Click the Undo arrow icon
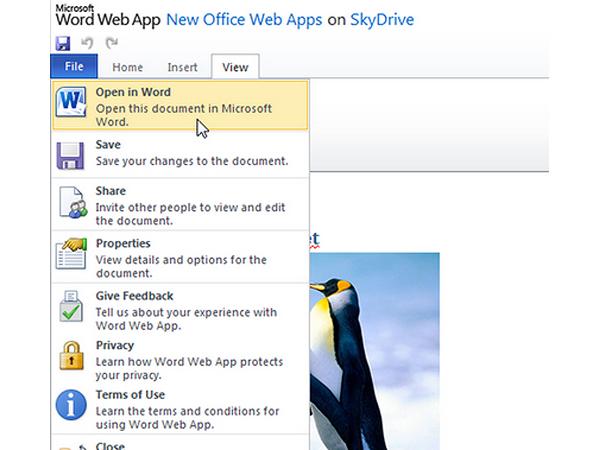The image size is (600, 450). click(x=88, y=43)
